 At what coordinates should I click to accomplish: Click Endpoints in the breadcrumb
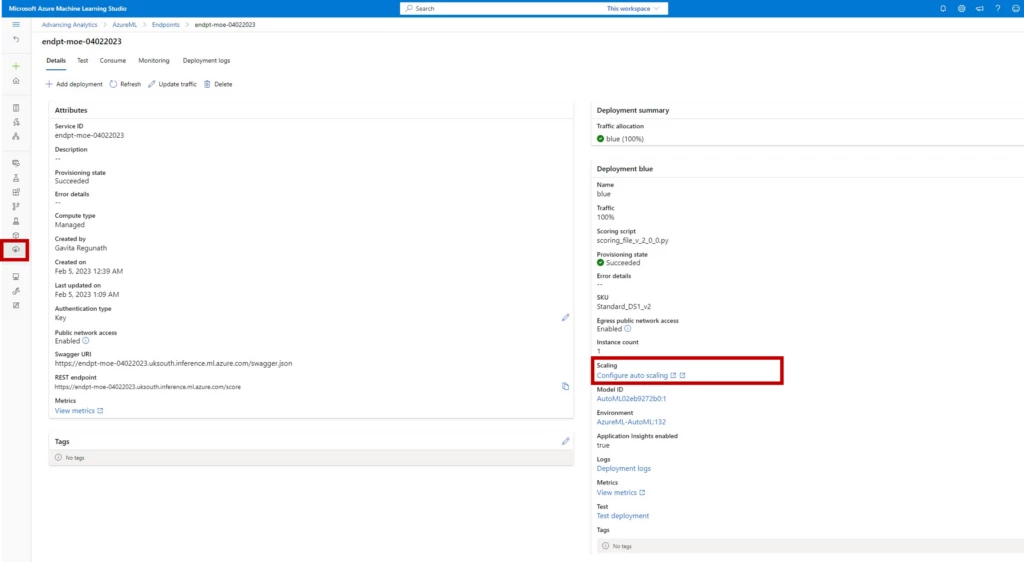166,24
